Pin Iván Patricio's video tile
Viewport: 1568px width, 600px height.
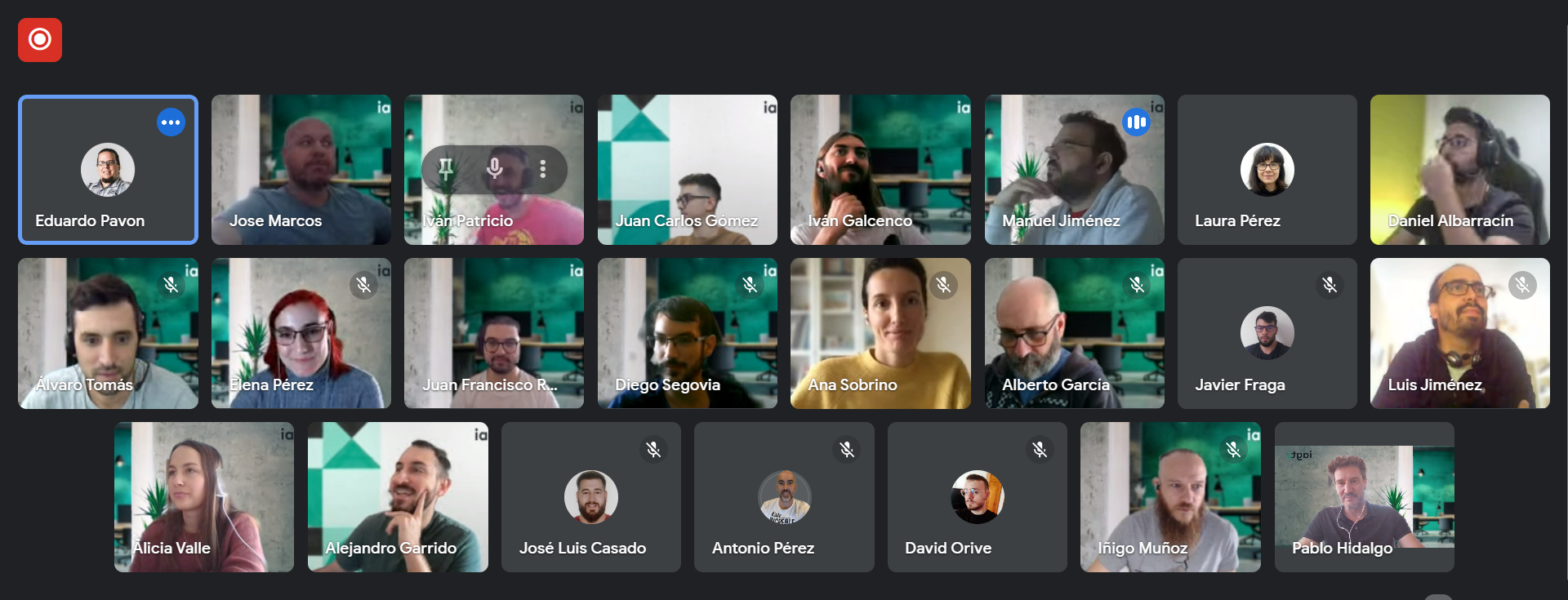(446, 169)
